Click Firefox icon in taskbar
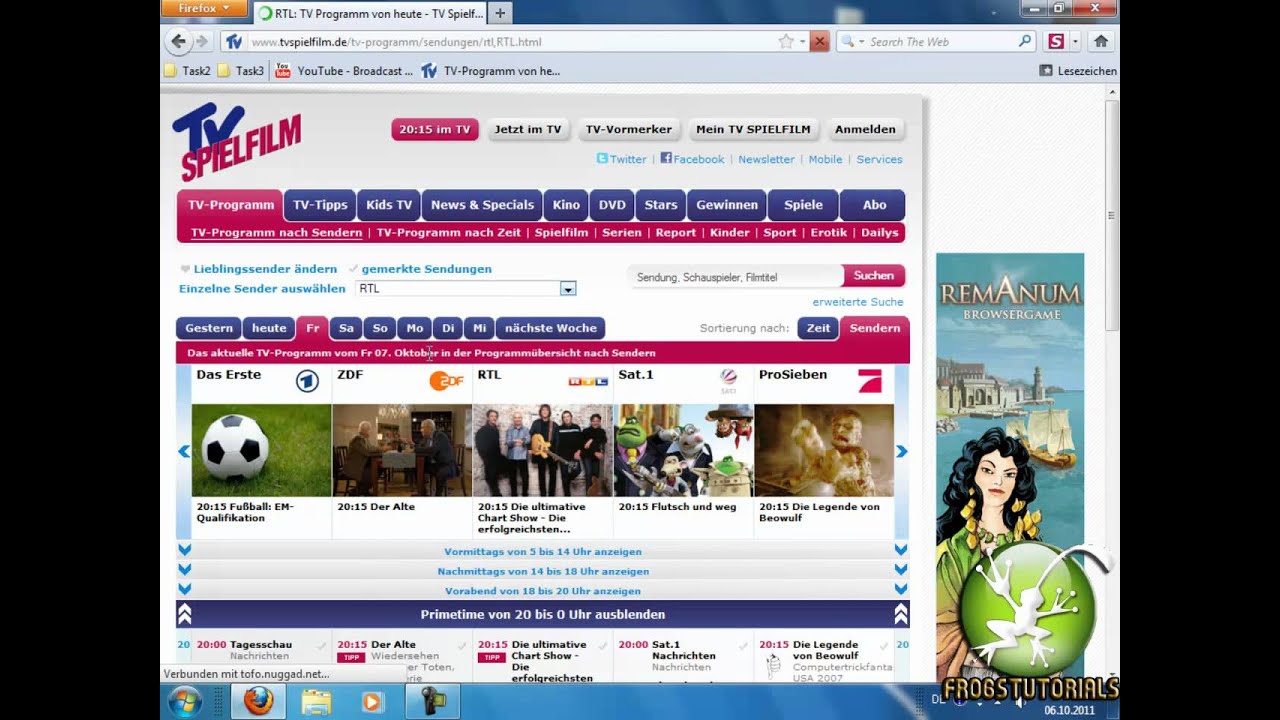This screenshot has height=720, width=1280. [258, 701]
